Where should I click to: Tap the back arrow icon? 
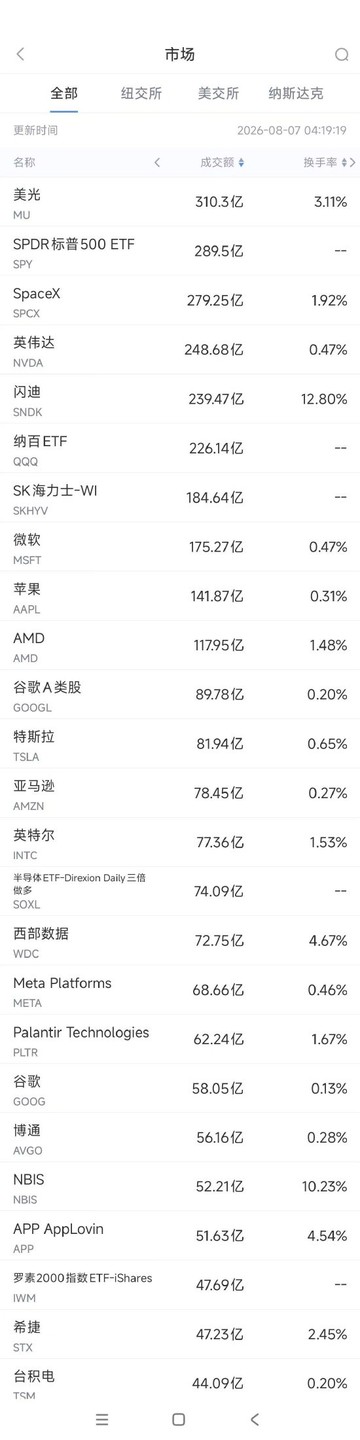20,54
